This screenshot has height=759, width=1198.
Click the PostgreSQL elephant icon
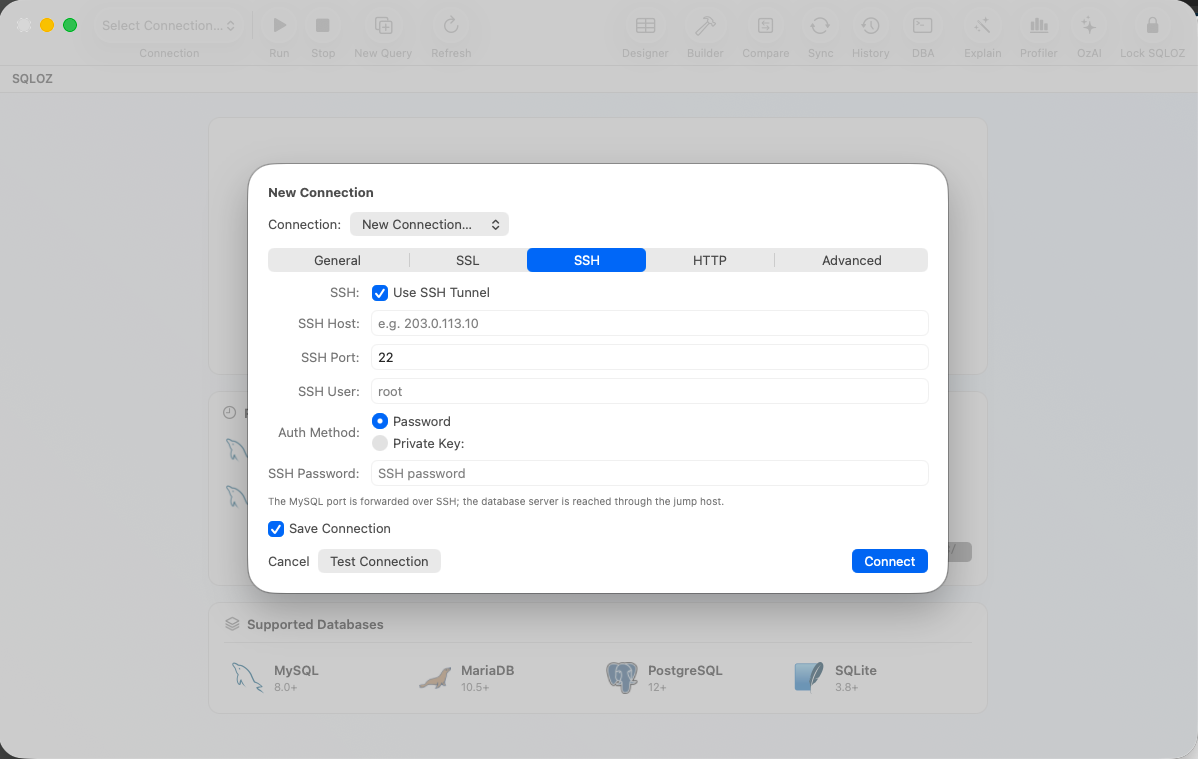[x=622, y=678]
